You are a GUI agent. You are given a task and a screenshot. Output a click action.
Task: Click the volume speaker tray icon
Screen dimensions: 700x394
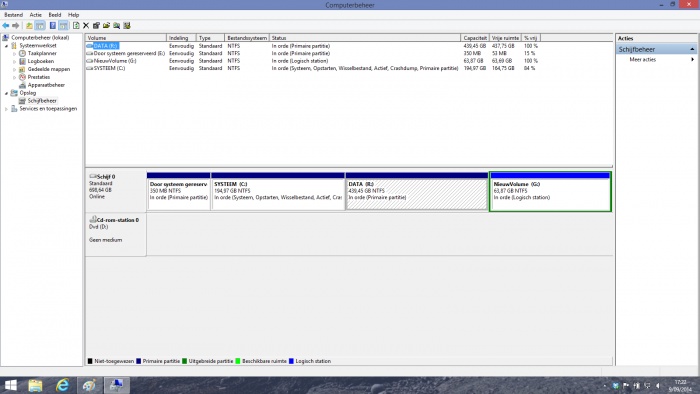coord(658,386)
